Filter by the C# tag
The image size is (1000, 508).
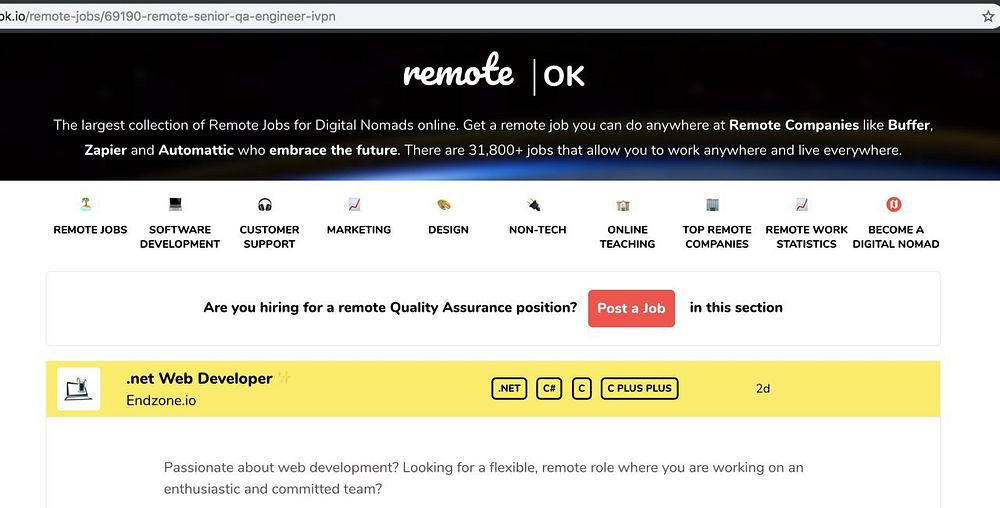[x=549, y=388]
